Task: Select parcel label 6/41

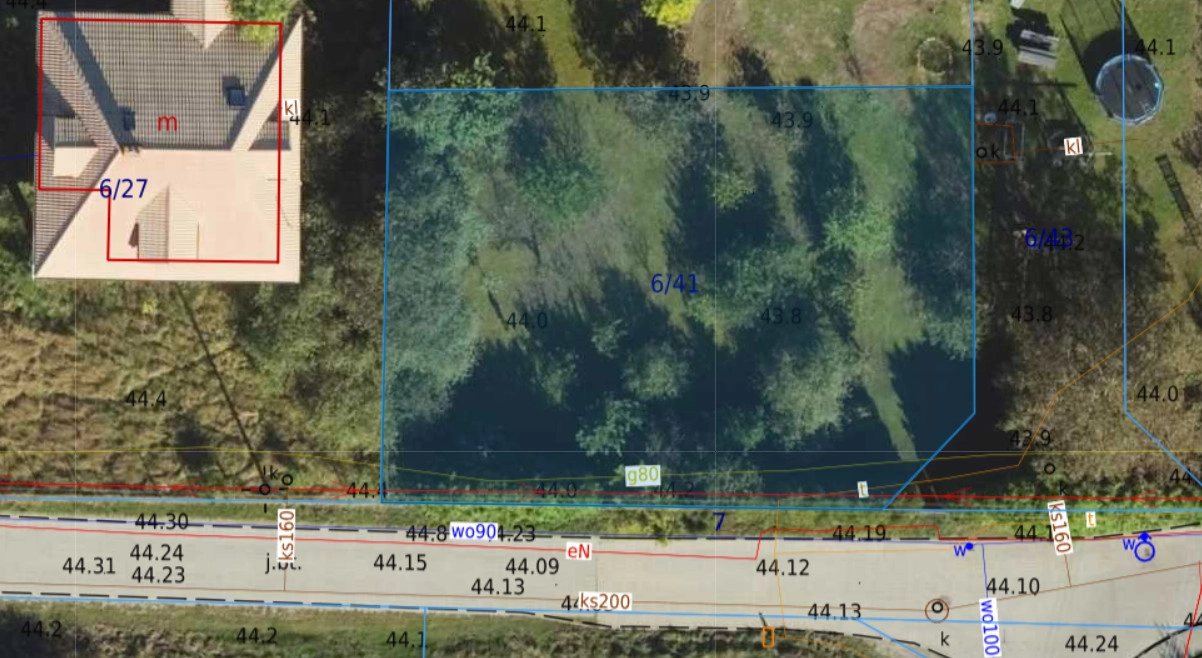Action: coord(675,284)
